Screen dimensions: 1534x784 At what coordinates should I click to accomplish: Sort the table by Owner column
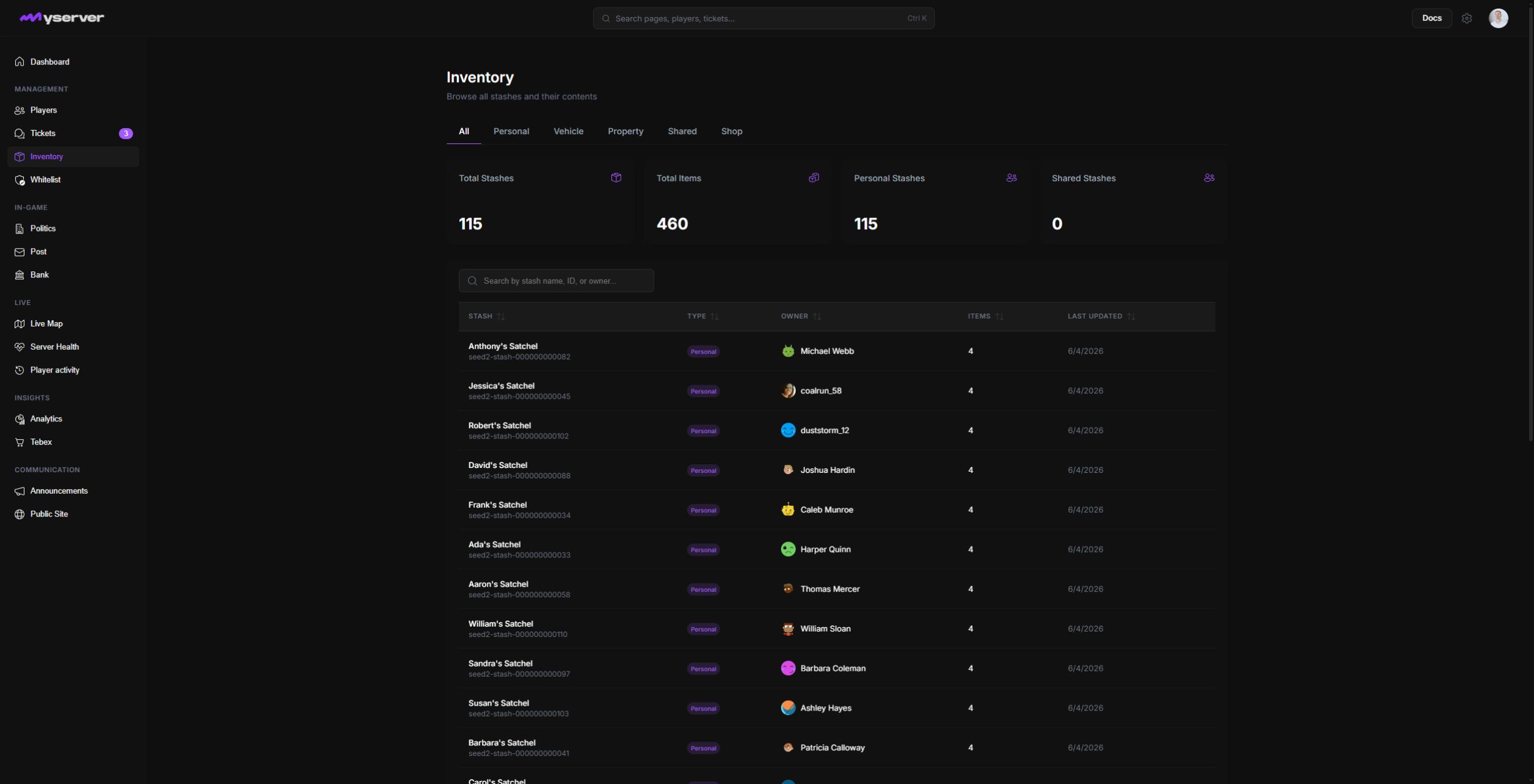(x=801, y=317)
